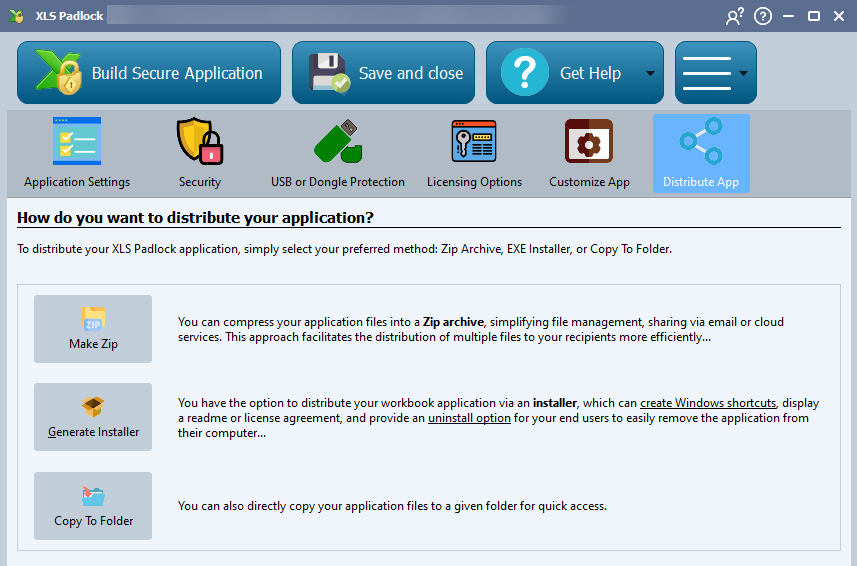Click Copy To Folder button

(93, 506)
